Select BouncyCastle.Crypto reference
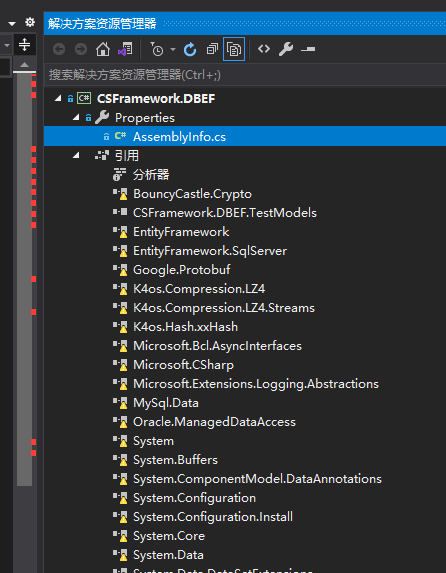Viewport: 446px width, 573px height. point(192,194)
